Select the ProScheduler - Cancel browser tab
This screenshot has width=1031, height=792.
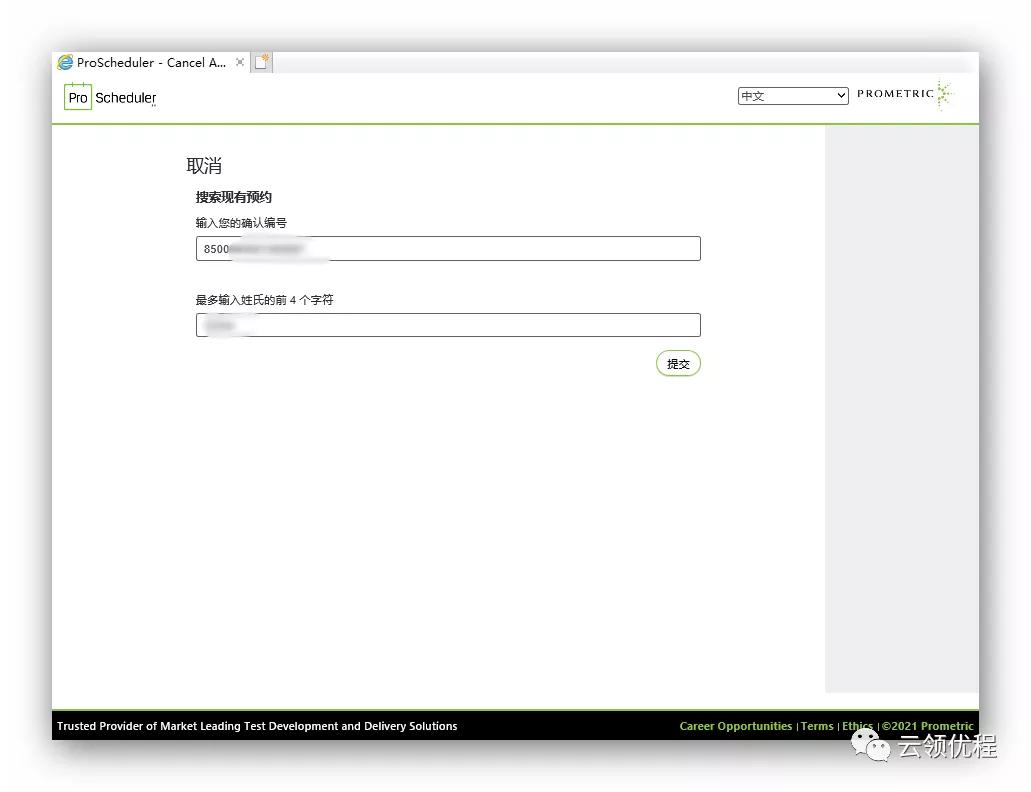point(151,62)
